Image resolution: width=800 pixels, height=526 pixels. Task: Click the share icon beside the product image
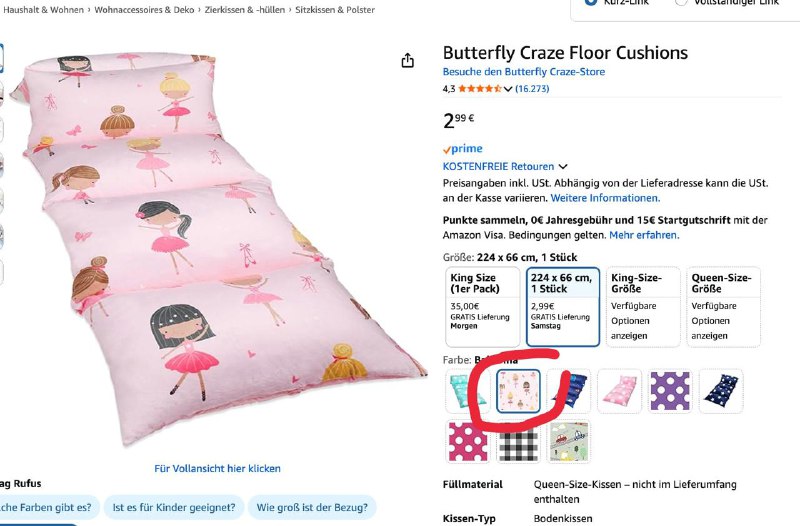(x=407, y=61)
